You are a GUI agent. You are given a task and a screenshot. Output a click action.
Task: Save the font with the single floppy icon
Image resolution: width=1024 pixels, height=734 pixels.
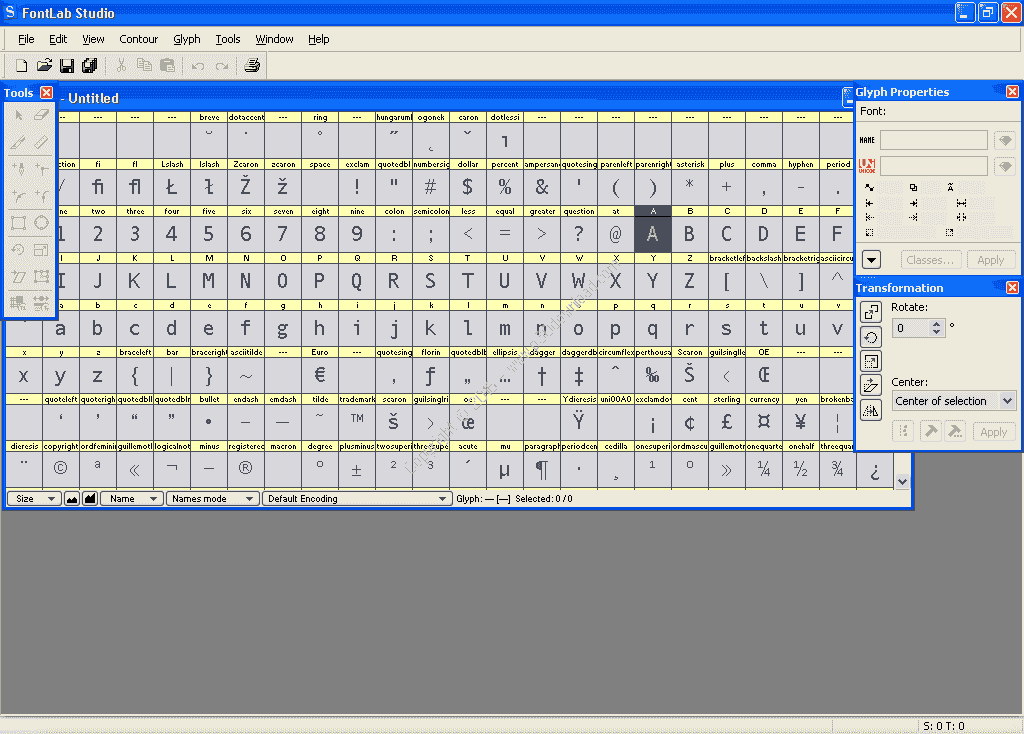tap(67, 65)
